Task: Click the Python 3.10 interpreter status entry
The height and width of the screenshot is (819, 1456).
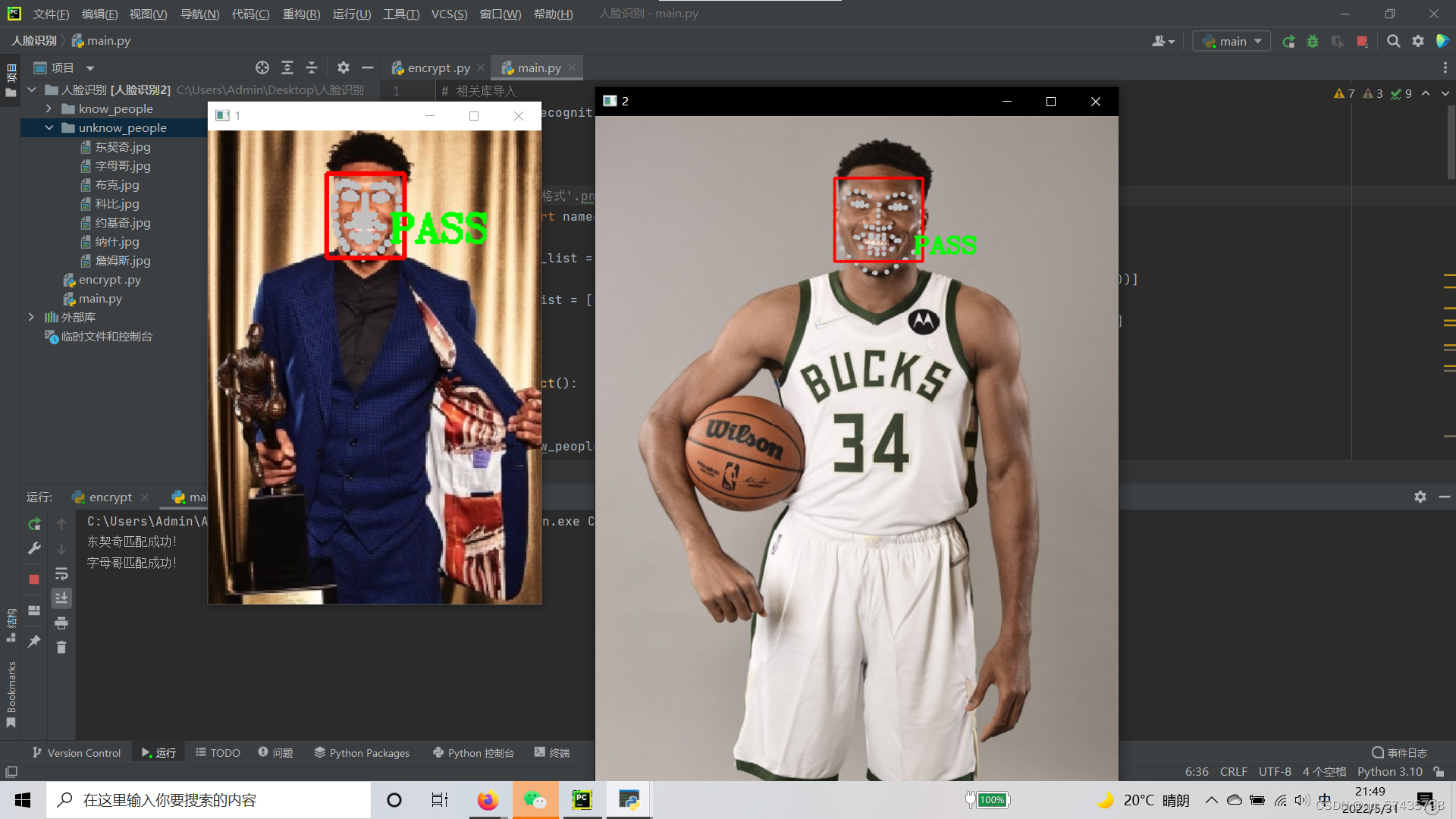Action: point(1389,771)
